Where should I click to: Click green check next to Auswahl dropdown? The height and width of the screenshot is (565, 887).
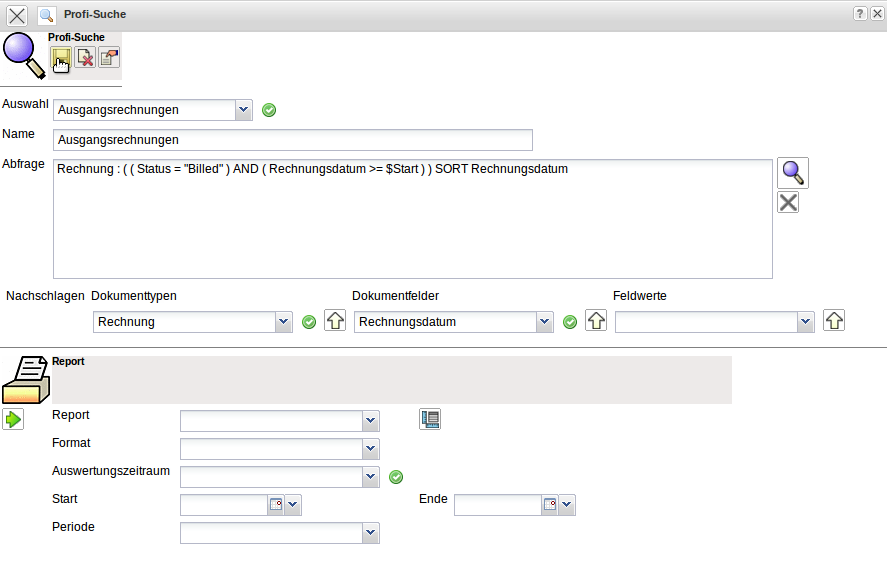click(269, 110)
